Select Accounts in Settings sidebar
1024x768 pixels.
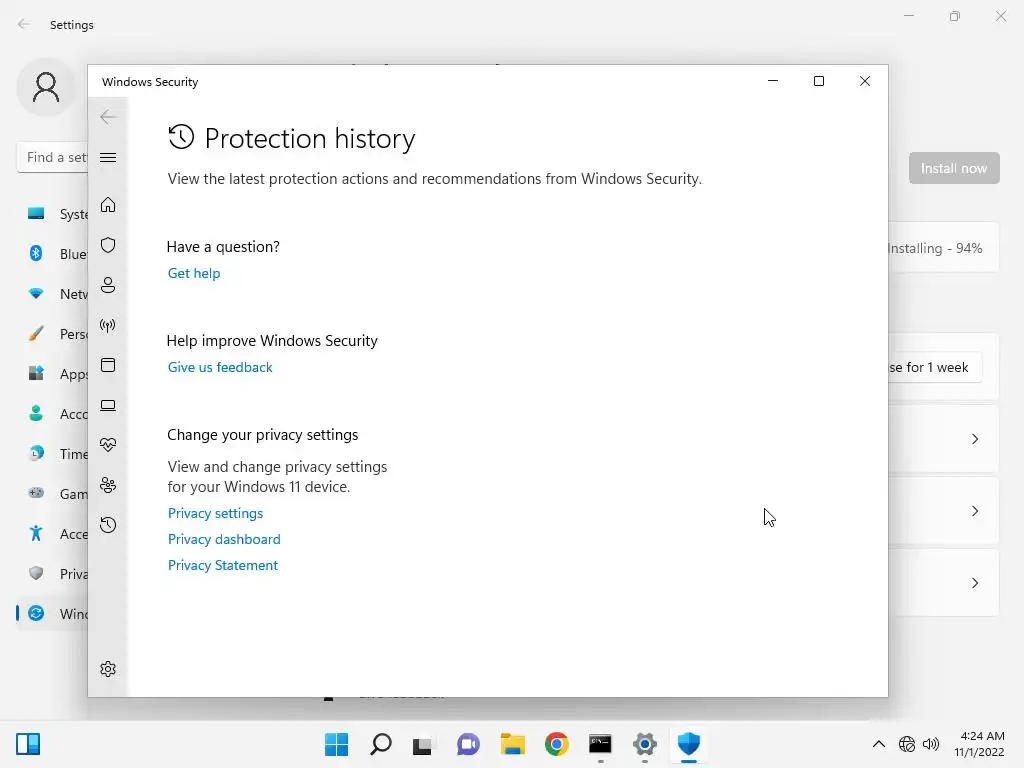pos(52,413)
